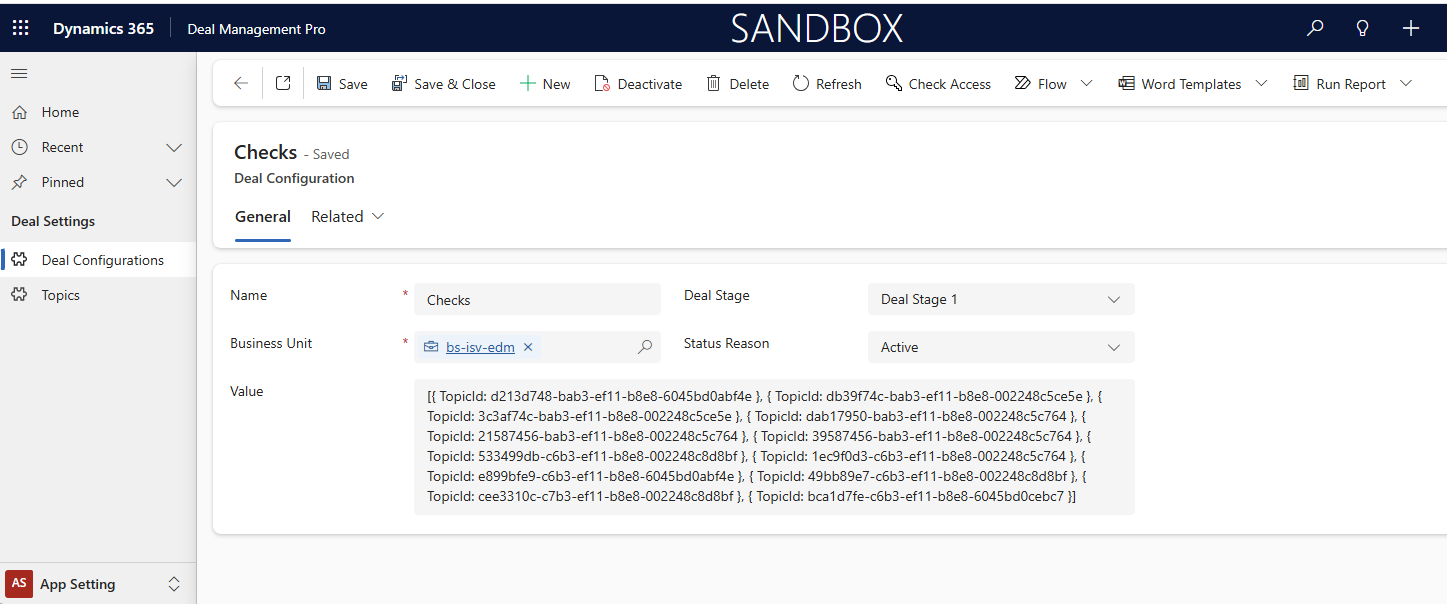Open record in new window icon

coord(283,84)
